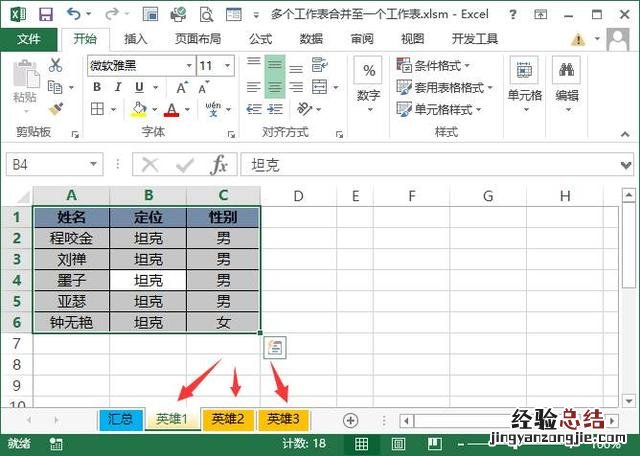
Task: Toggle Bold formatting
Action: tap(98, 87)
